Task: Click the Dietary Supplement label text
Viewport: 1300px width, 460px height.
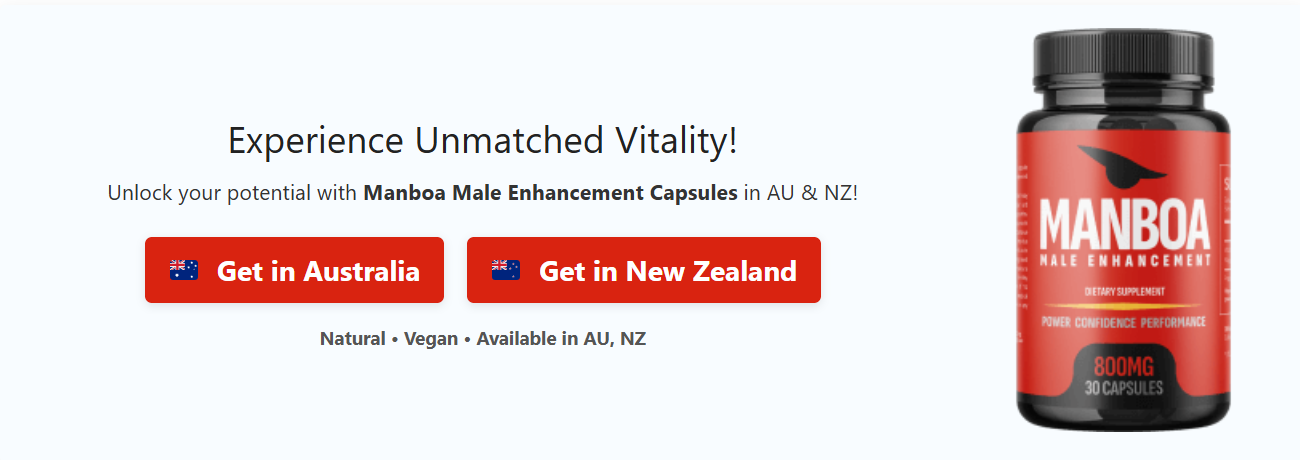Action: pyautogui.click(x=1124, y=291)
